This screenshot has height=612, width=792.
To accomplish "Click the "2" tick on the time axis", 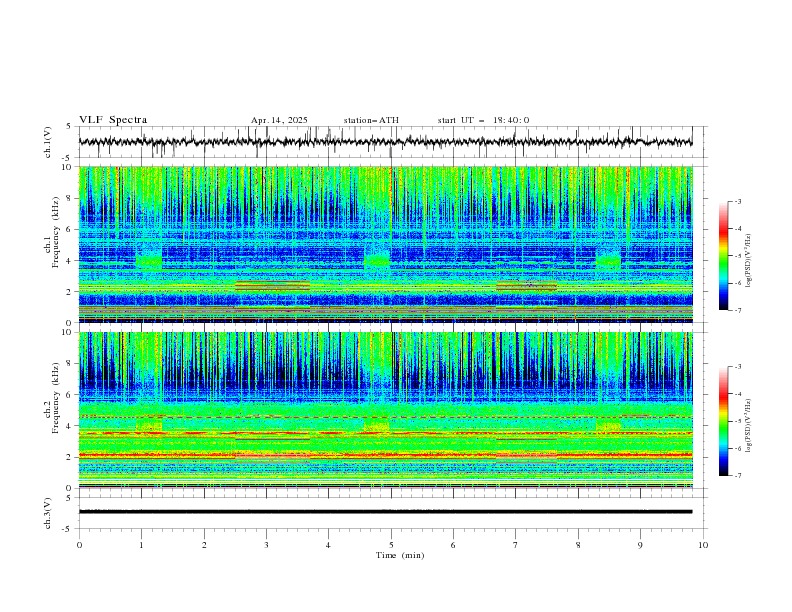I will [x=204, y=545].
